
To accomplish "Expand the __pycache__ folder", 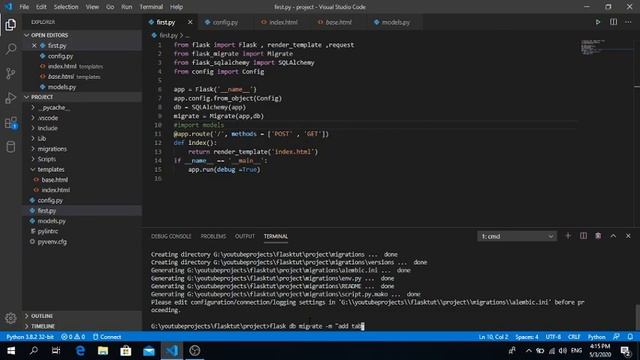I will (x=82, y=107).
